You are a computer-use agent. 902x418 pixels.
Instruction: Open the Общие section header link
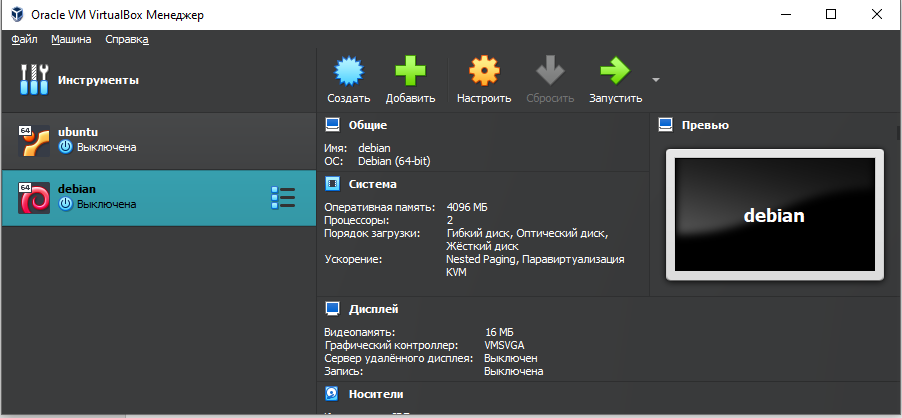tap(368, 125)
